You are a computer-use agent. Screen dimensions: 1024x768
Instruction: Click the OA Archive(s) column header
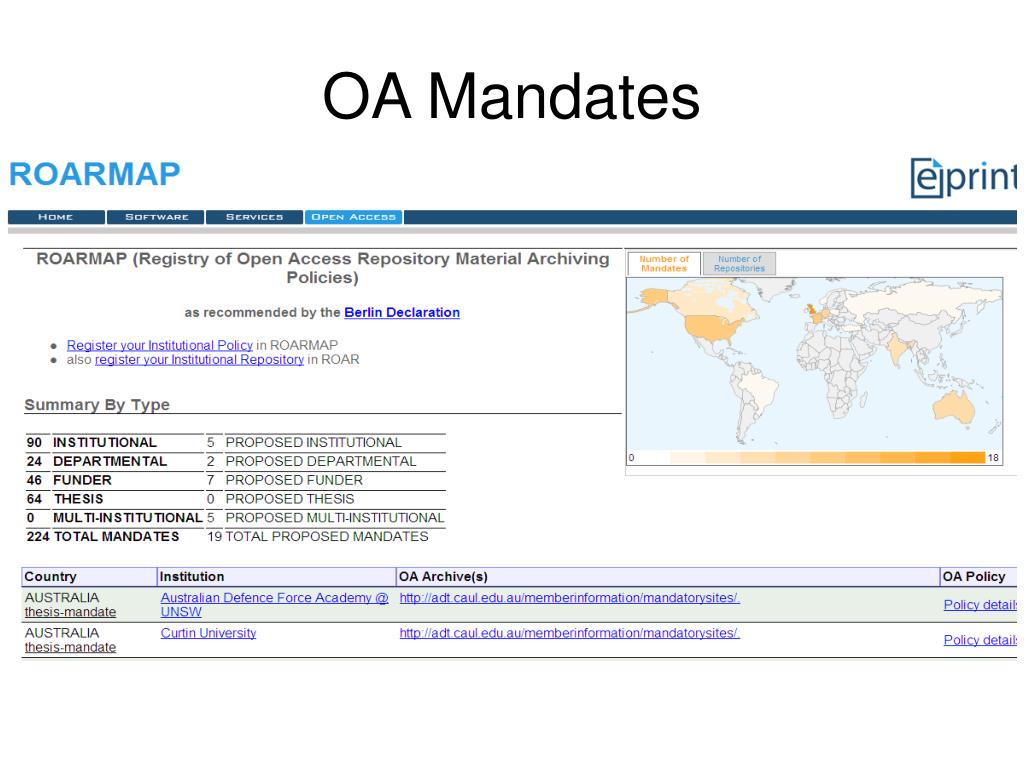pos(667,577)
